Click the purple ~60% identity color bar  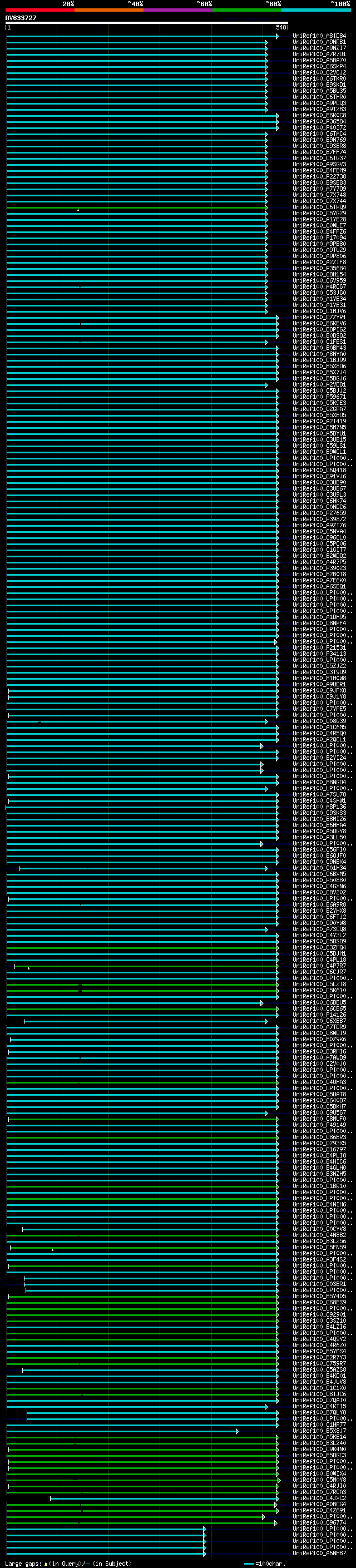click(177, 10)
